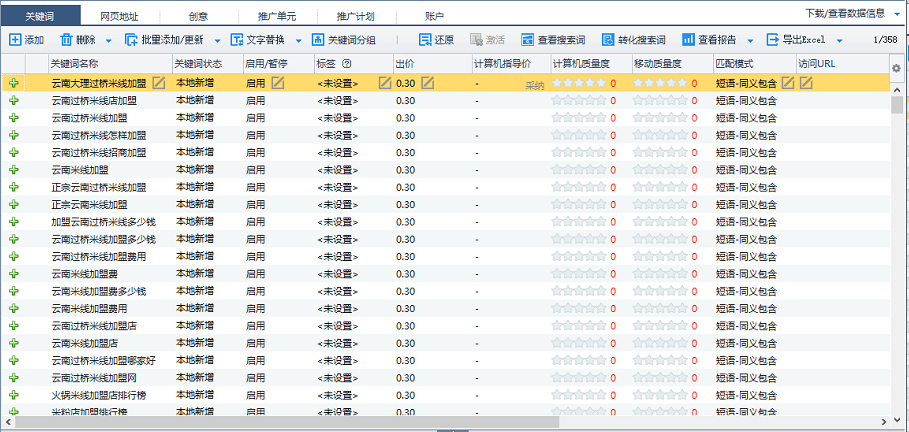Viewport: 909px width, 432px height.
Task: Click 短语-同义包含 in 云南米线加盟费用 row
Action: click(x=747, y=308)
